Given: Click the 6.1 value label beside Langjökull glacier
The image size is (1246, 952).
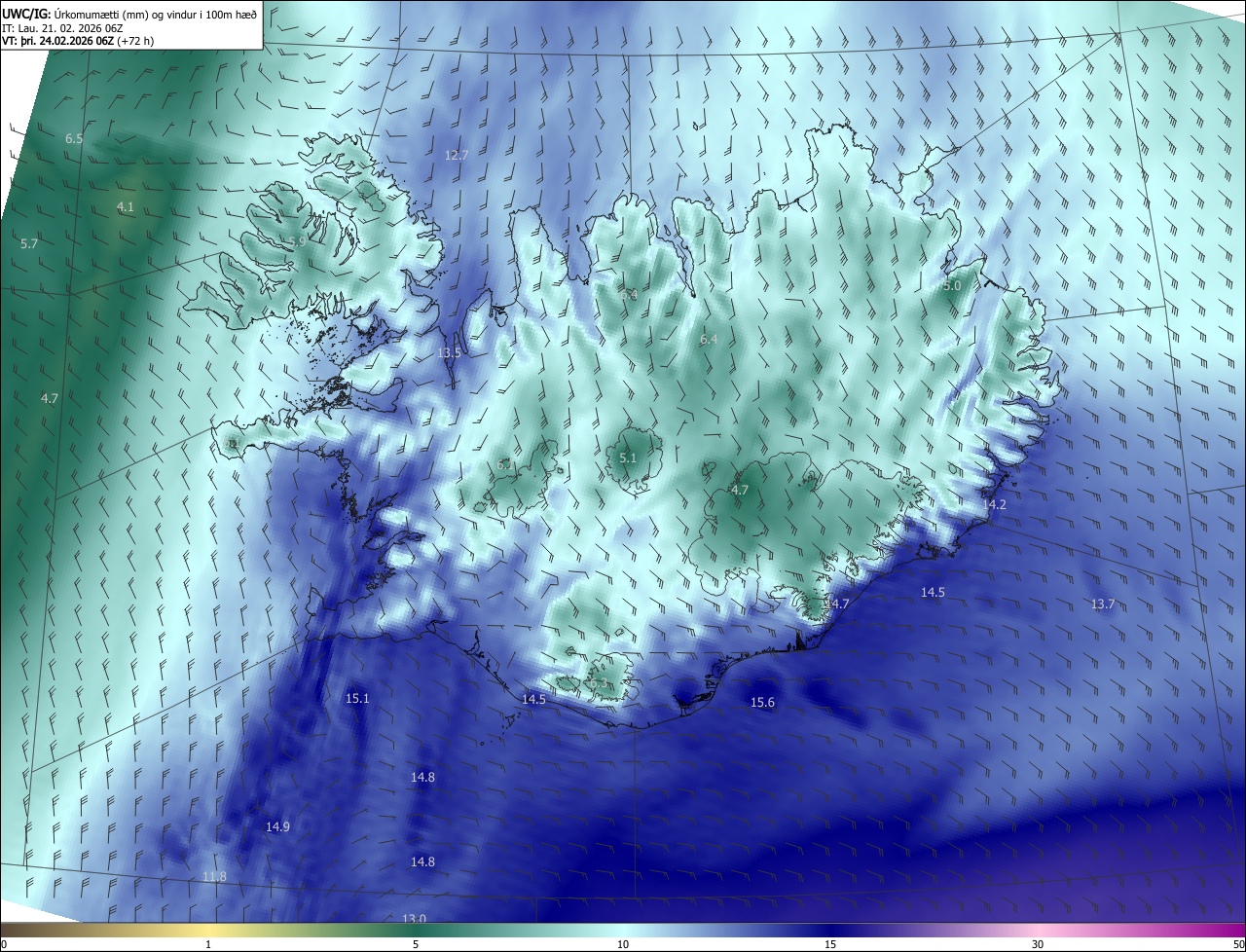Looking at the screenshot, I should (505, 465).
